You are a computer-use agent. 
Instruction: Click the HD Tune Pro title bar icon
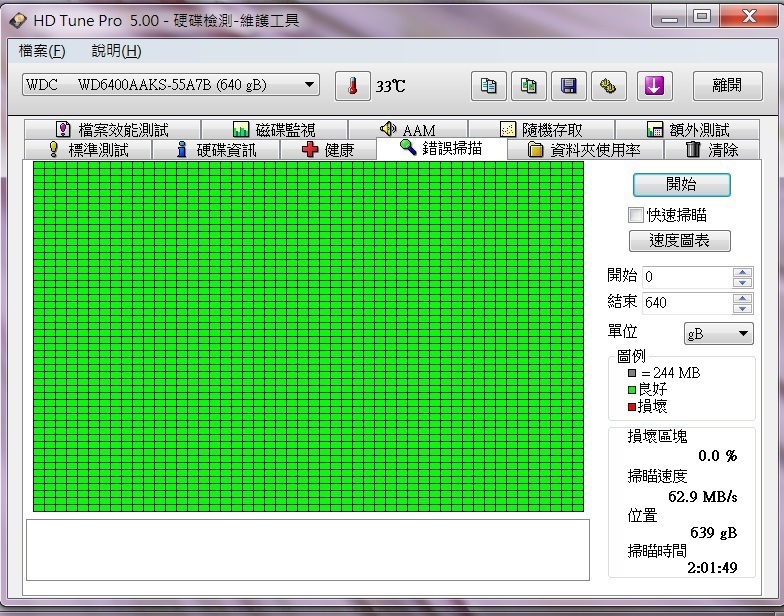18,20
